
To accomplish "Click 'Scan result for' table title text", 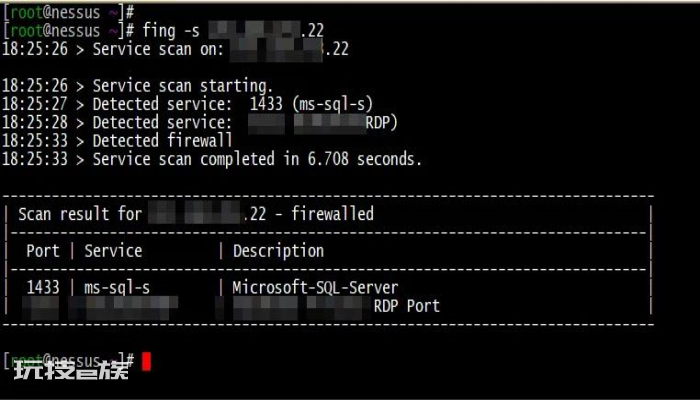I will [x=80, y=214].
